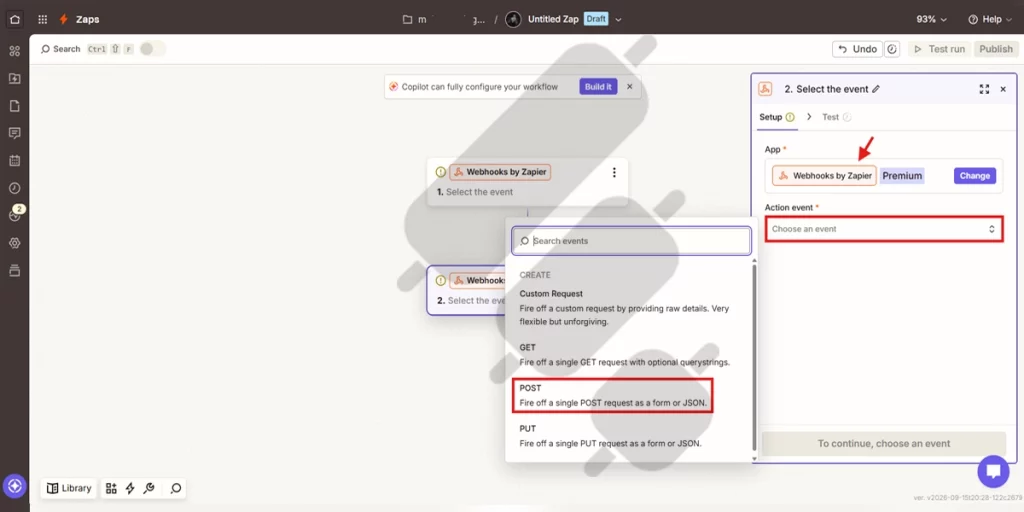Click the CREATE section heading

535,275
